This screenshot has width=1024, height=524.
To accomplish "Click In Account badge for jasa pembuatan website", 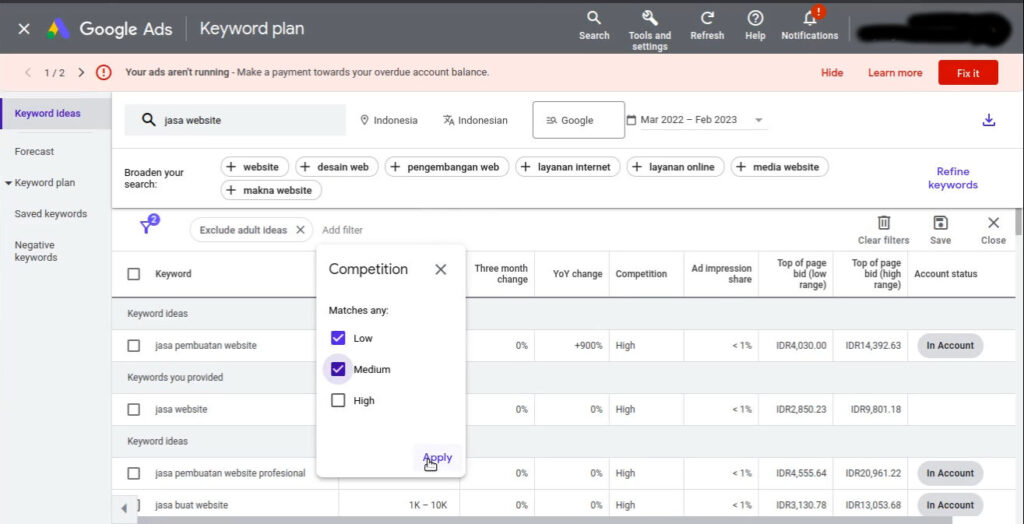I will (x=950, y=346).
